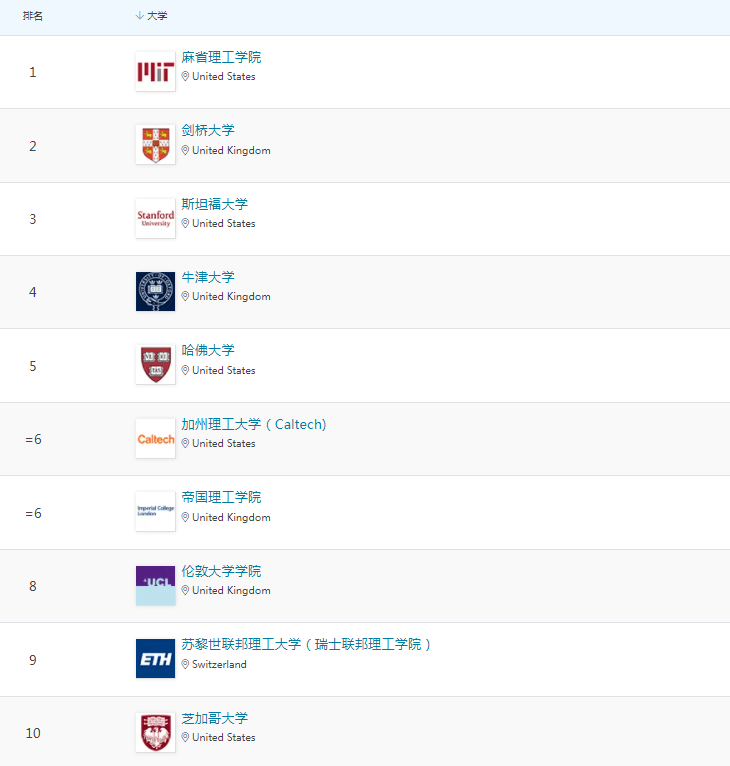Click rank number 10 cell
Screen dimensions: 730x766
tap(33, 733)
